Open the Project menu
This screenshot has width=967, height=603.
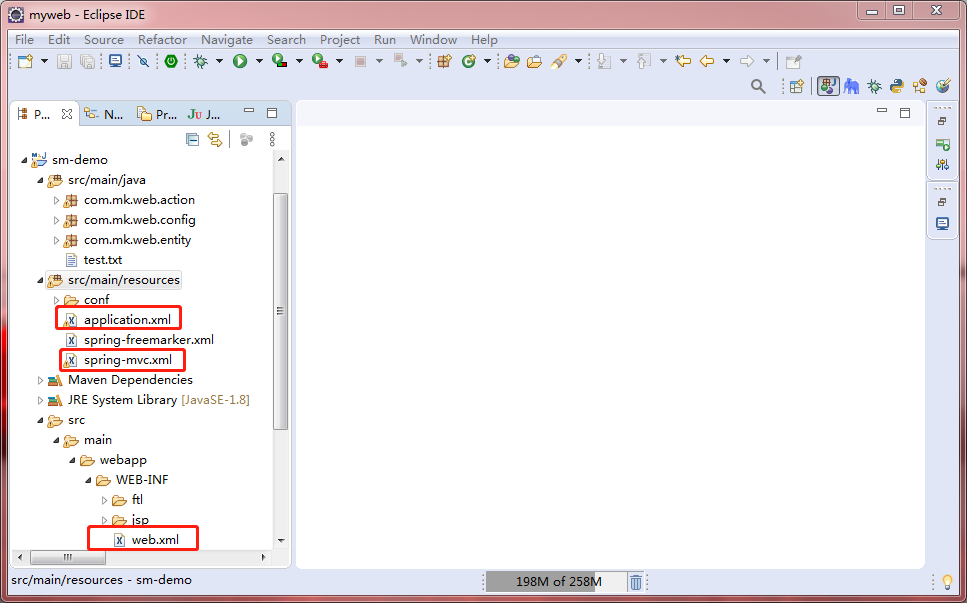pyautogui.click(x=340, y=39)
